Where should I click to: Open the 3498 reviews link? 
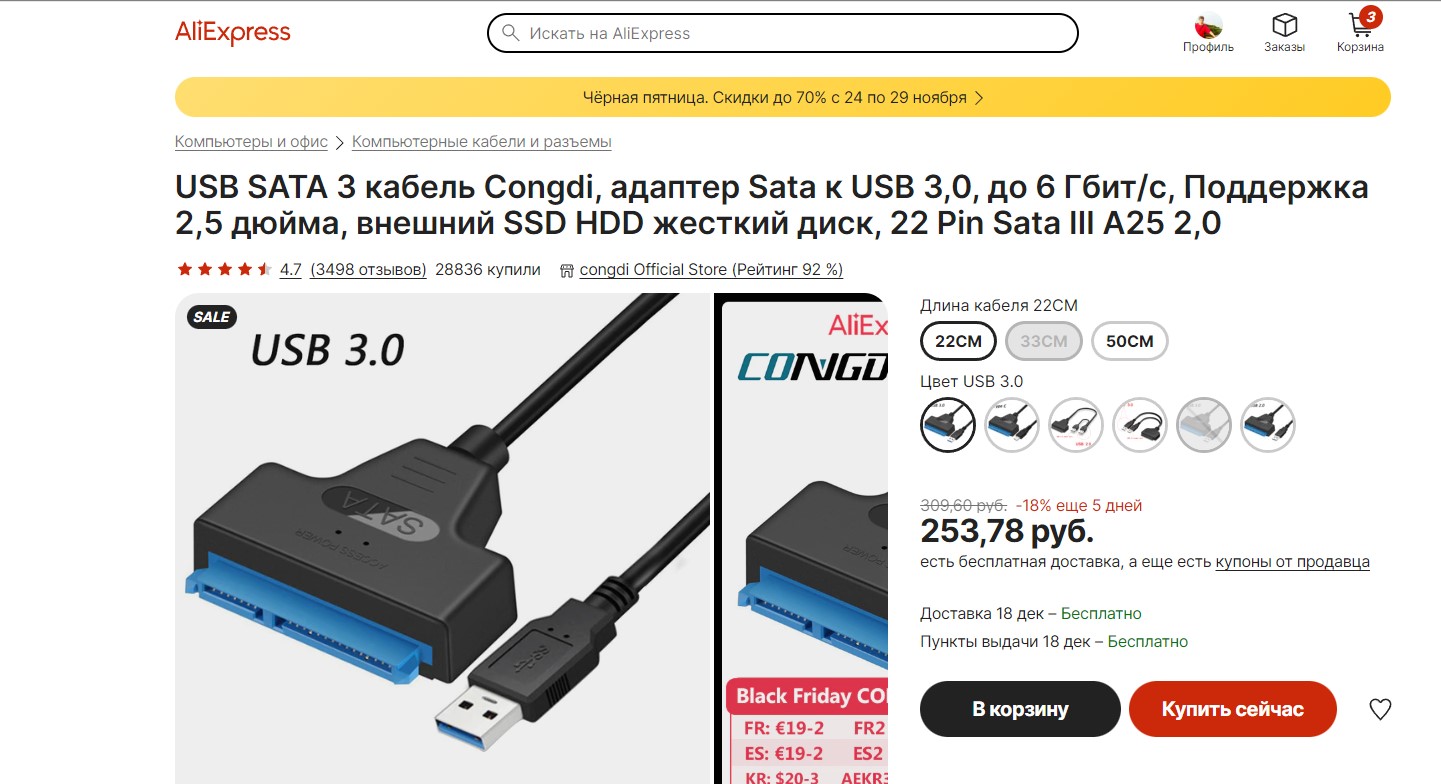pyautogui.click(x=368, y=270)
